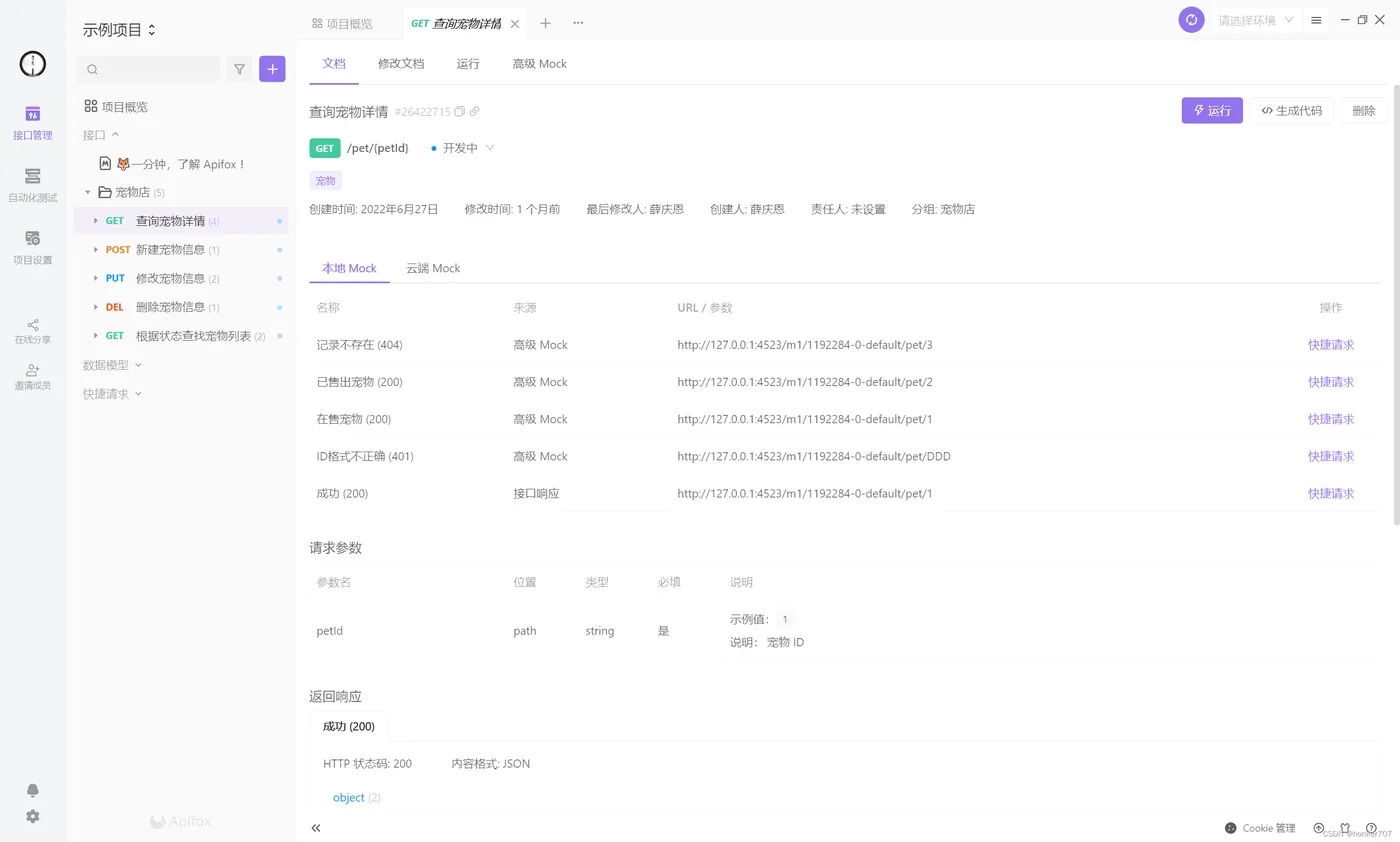Open help via the question mark icon
This screenshot has height=842, width=1400.
point(1371,828)
